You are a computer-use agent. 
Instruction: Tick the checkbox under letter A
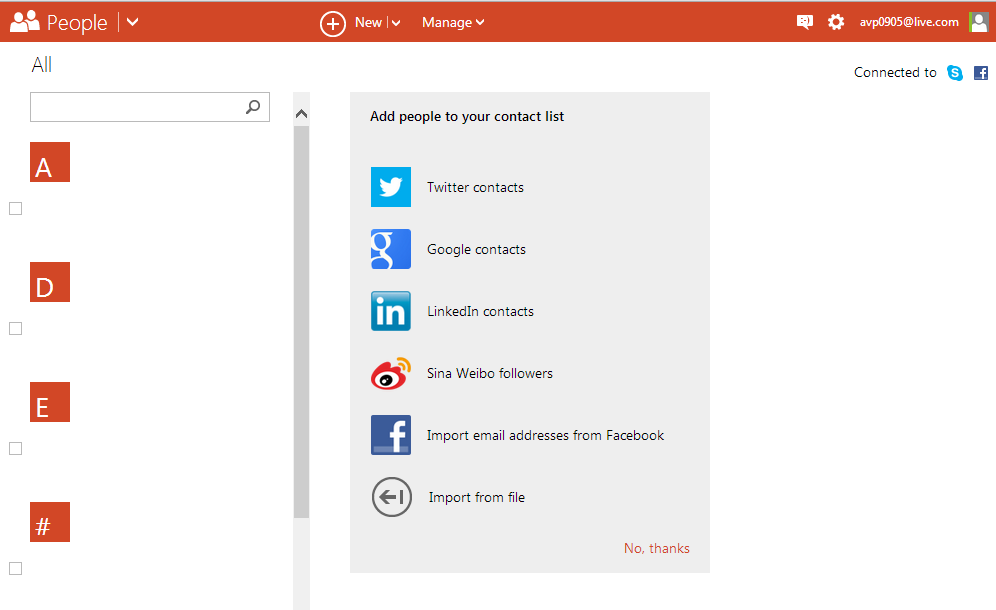(16, 208)
